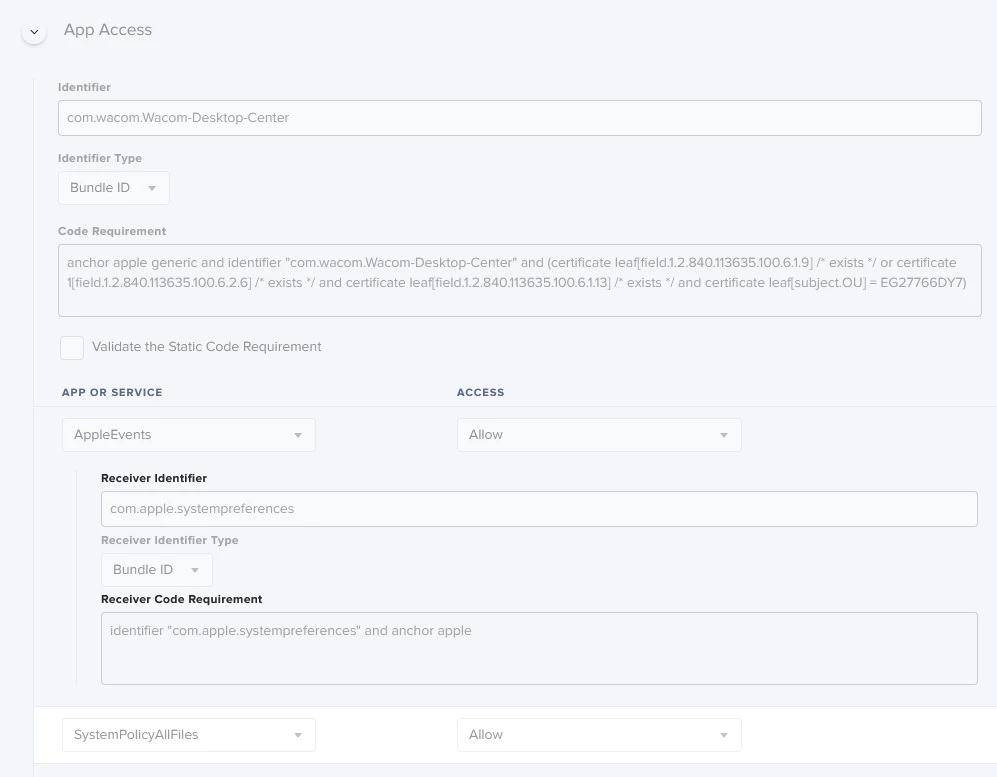
Task: Focus the Receiver Identifier field with com.apple.systempreferences
Action: coord(539,509)
